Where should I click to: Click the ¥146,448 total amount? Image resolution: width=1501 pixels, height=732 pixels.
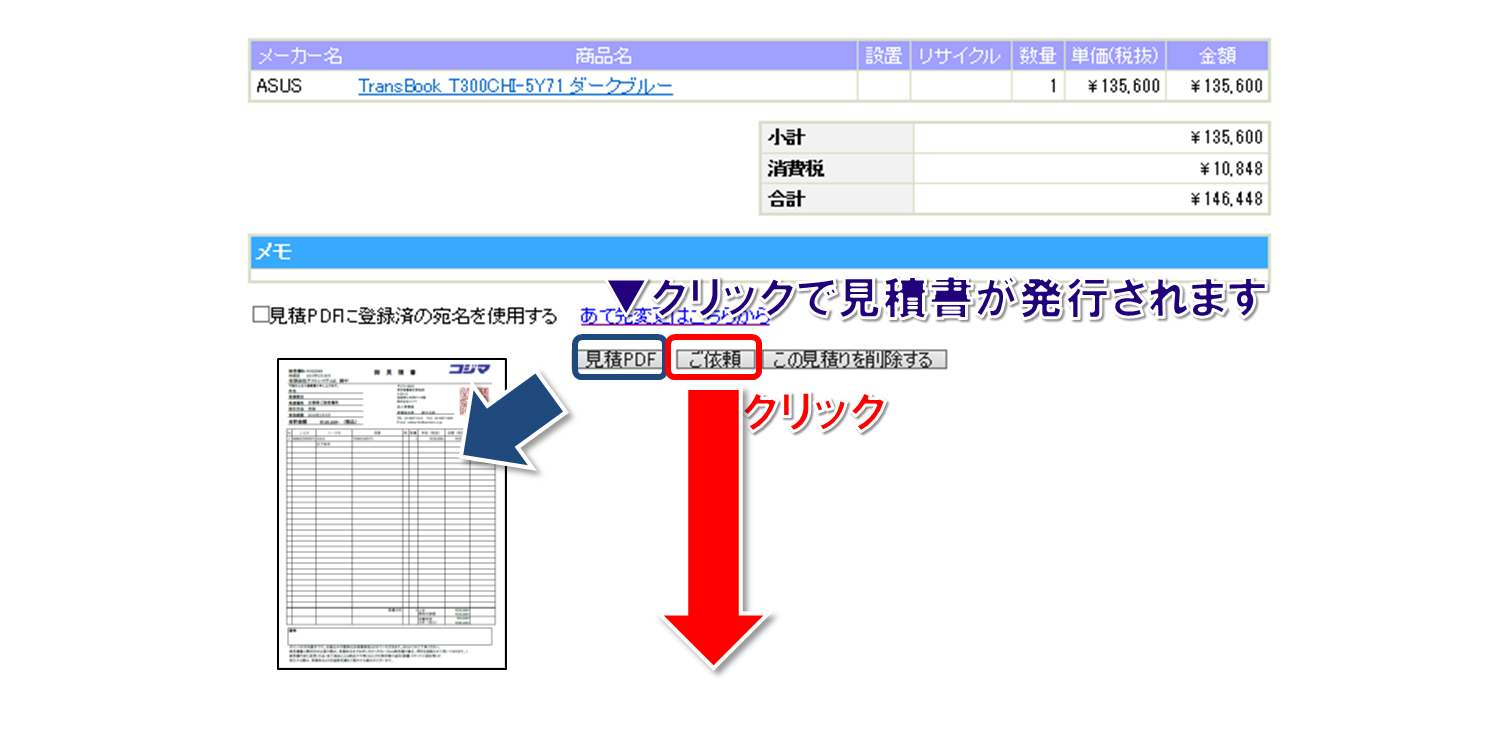tap(1227, 199)
